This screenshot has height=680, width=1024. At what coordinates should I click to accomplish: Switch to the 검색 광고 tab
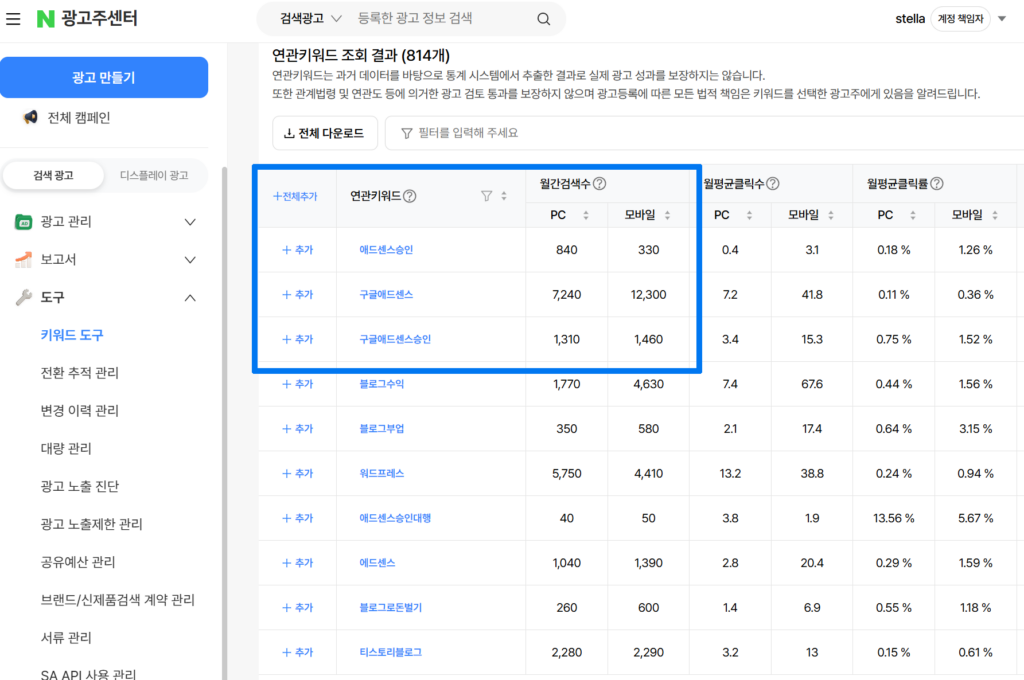tap(54, 175)
